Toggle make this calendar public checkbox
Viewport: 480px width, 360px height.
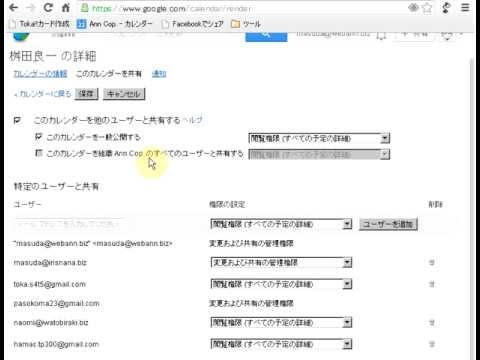[39, 136]
